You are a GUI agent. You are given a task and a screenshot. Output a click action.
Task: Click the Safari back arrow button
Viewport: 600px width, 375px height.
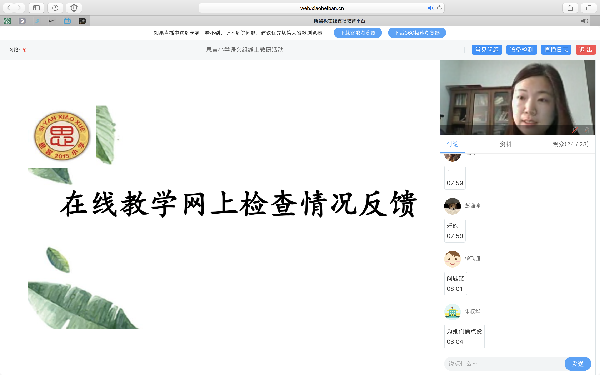[9, 8]
